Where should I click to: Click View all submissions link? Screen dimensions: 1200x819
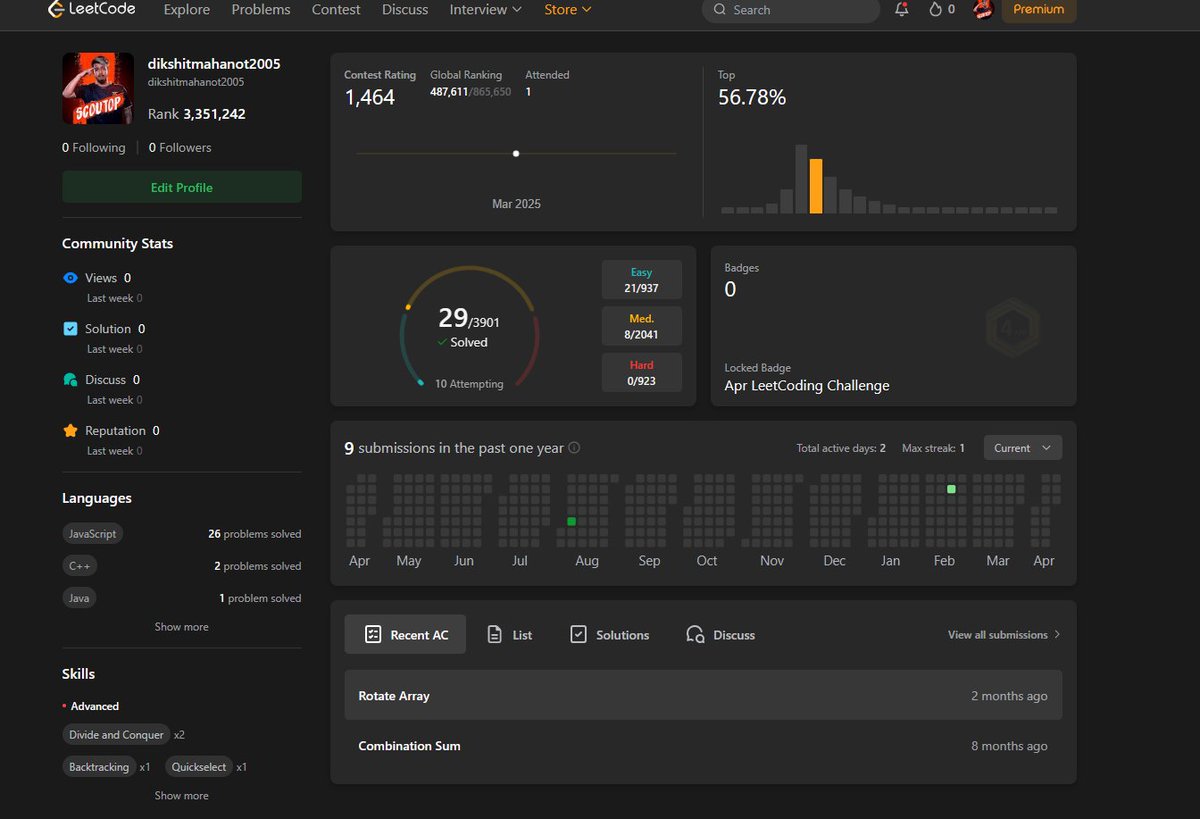(x=1004, y=635)
